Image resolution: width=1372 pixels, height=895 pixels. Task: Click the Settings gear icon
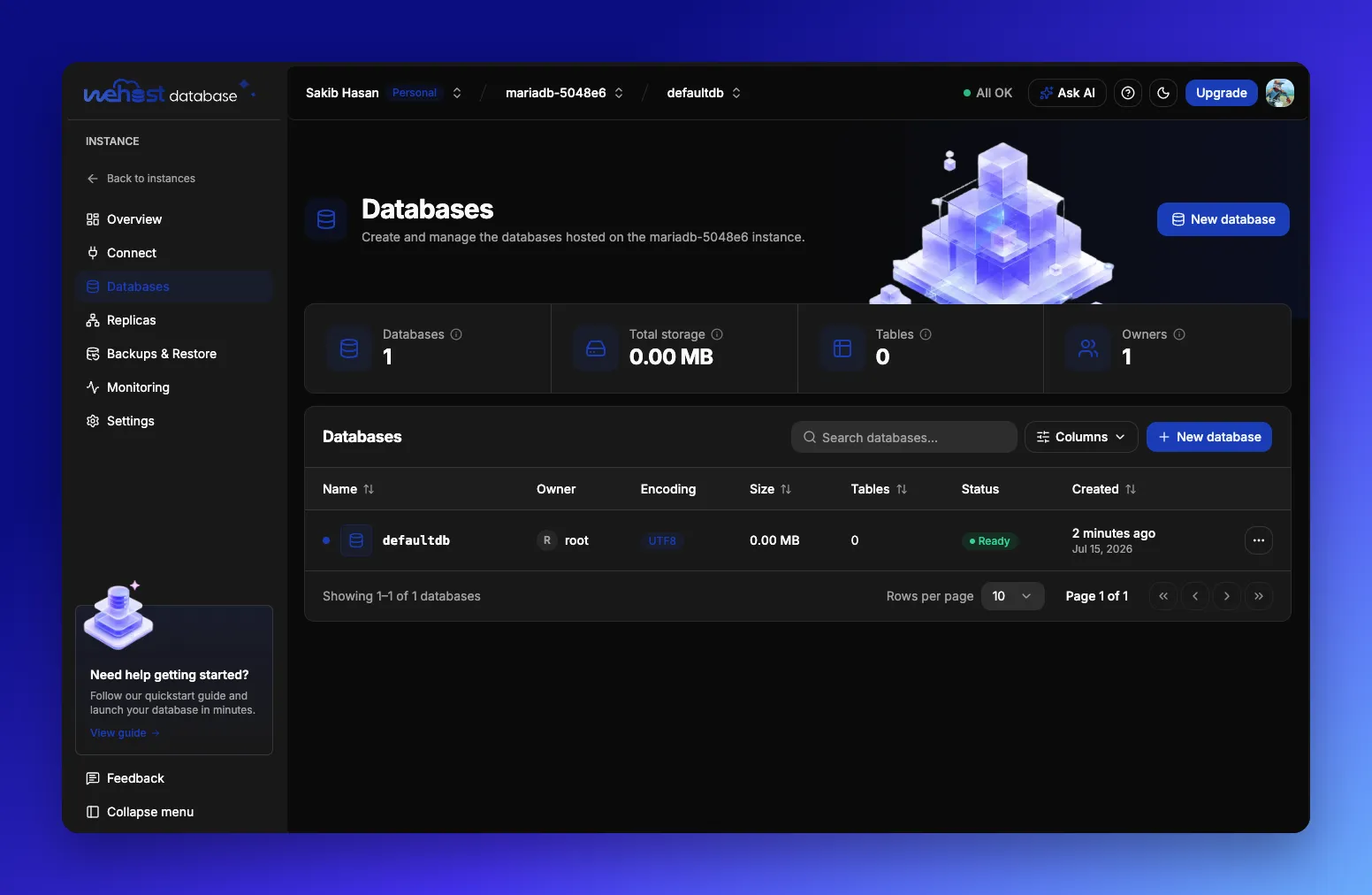pos(93,421)
